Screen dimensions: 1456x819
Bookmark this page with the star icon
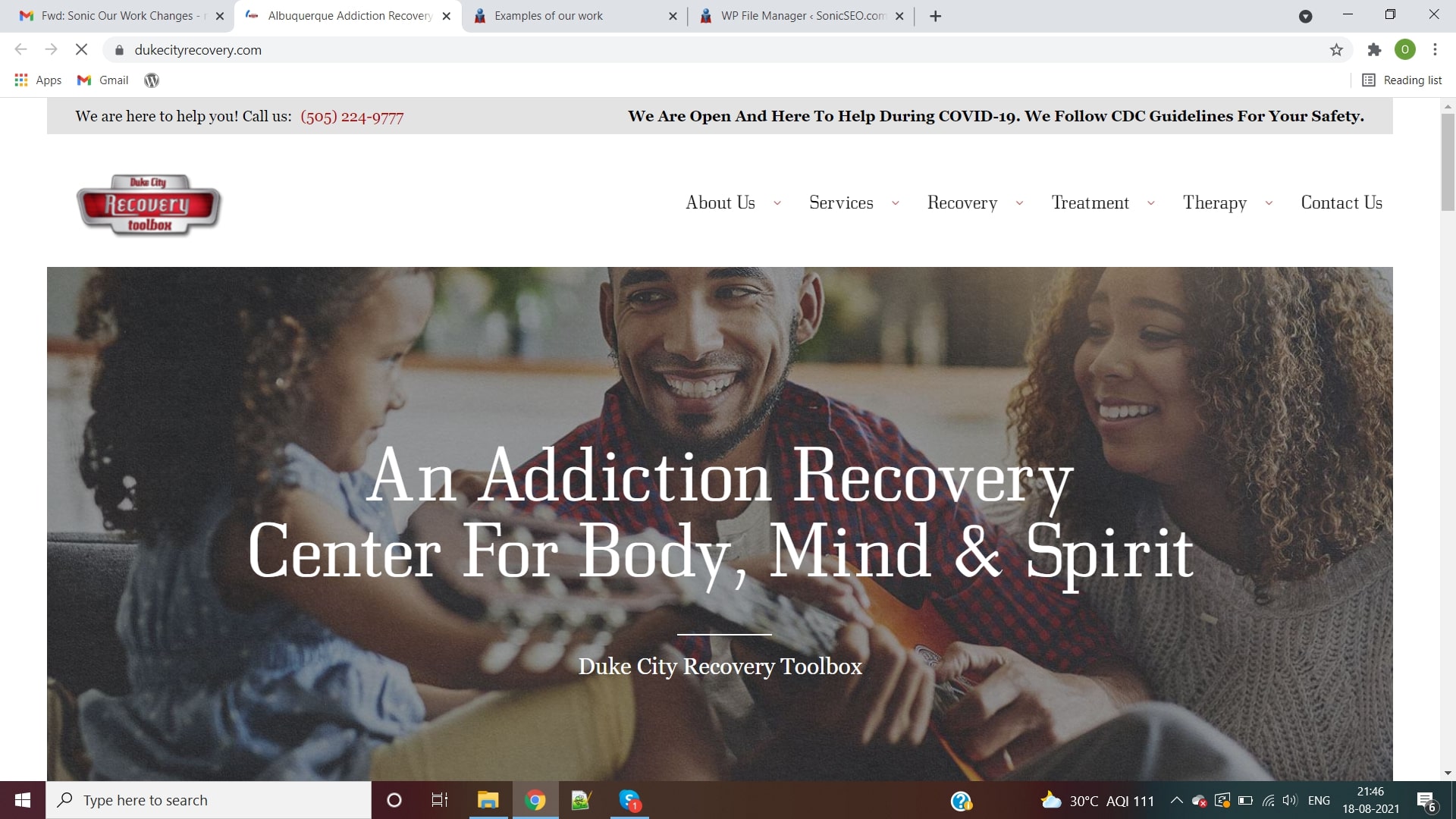[1336, 50]
